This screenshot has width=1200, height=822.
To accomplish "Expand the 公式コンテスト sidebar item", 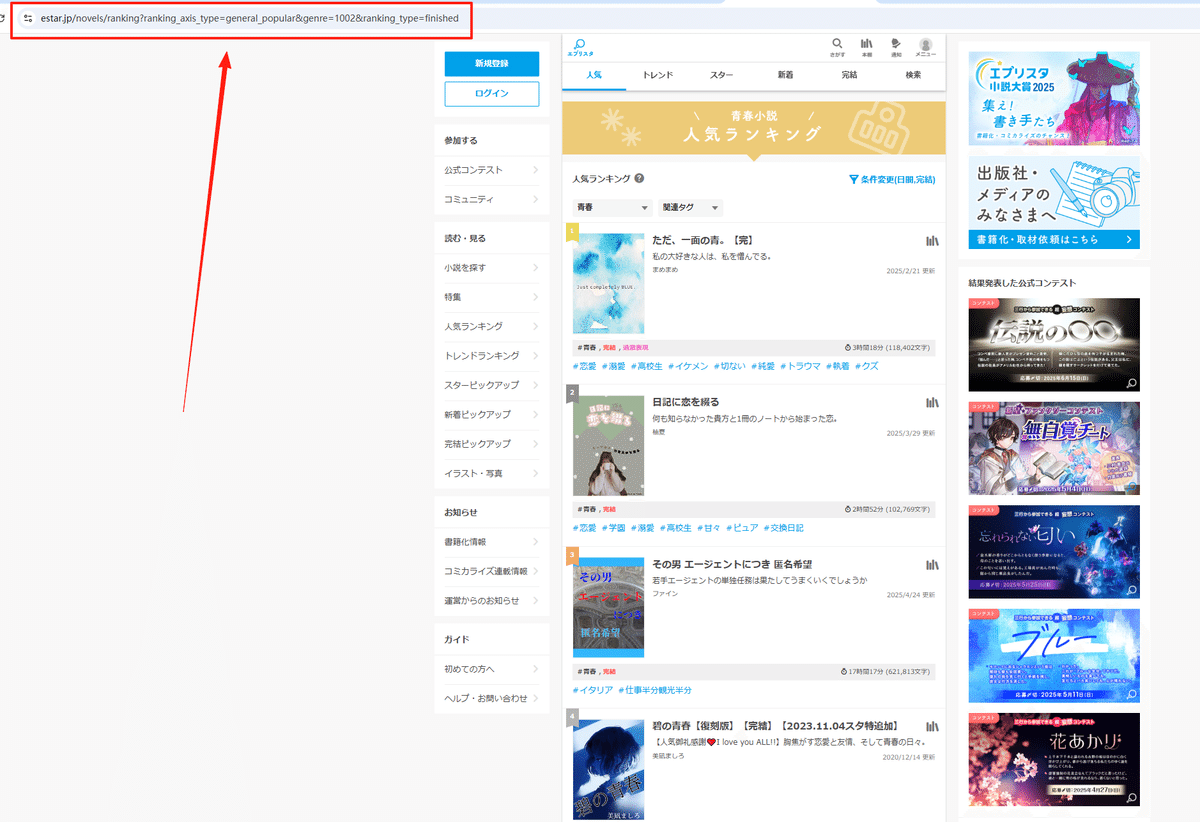I will click(x=492, y=171).
